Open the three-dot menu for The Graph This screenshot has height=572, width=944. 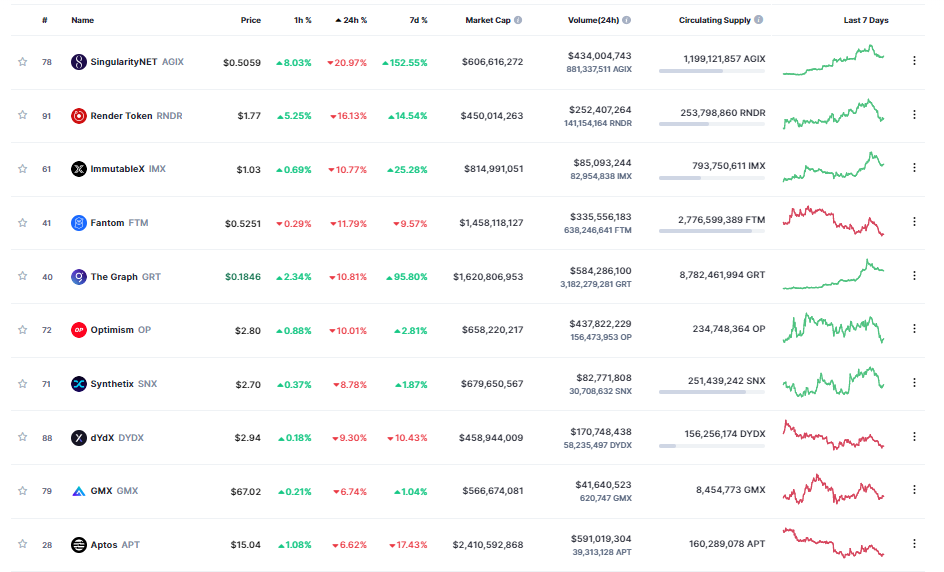(x=914, y=275)
